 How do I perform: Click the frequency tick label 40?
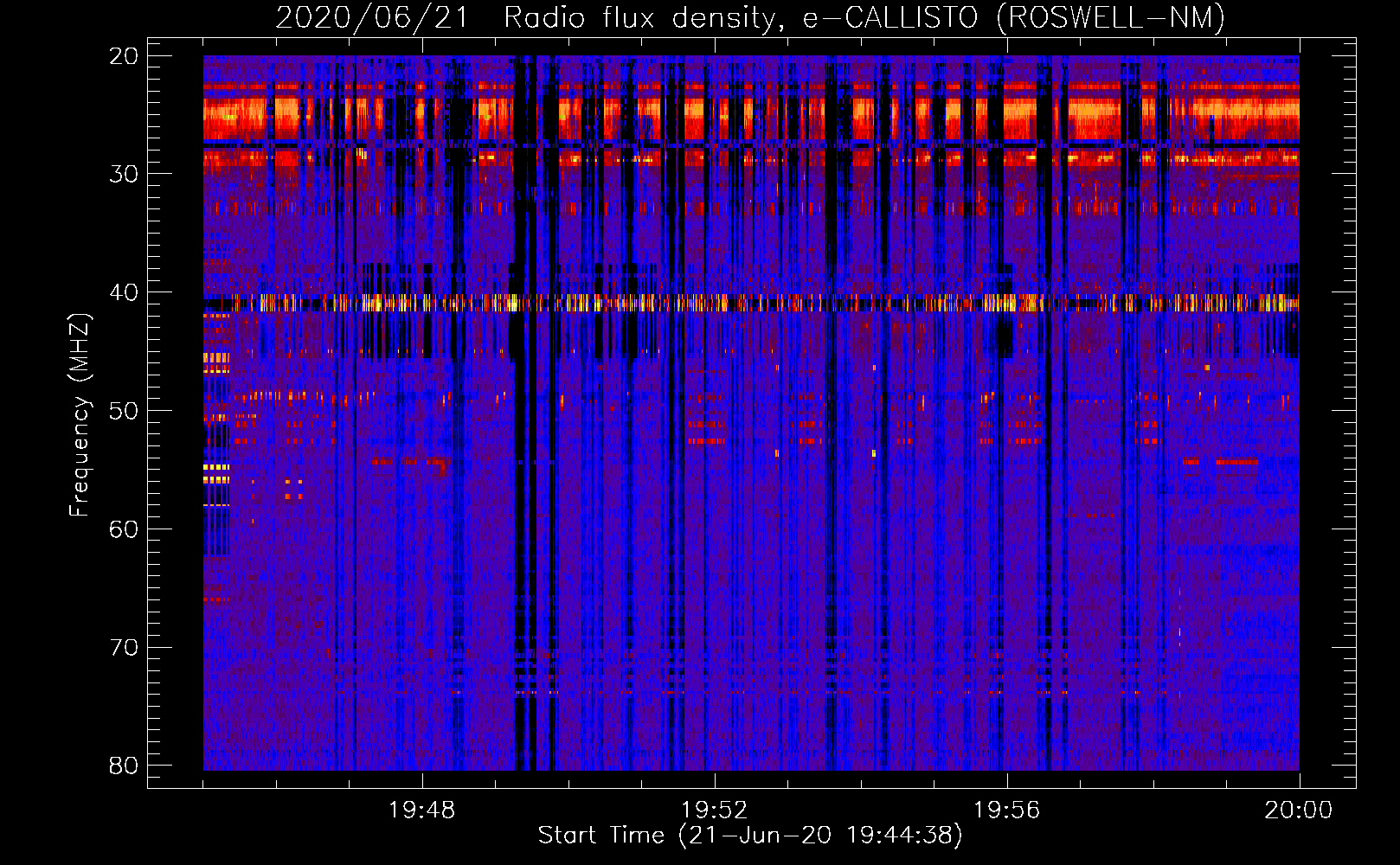click(124, 292)
